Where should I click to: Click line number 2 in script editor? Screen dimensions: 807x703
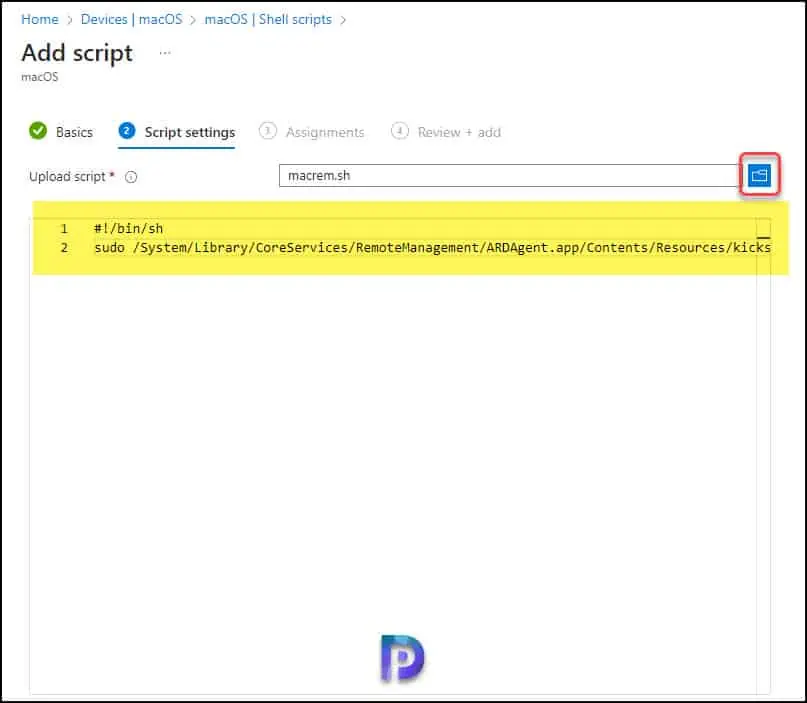coord(64,248)
